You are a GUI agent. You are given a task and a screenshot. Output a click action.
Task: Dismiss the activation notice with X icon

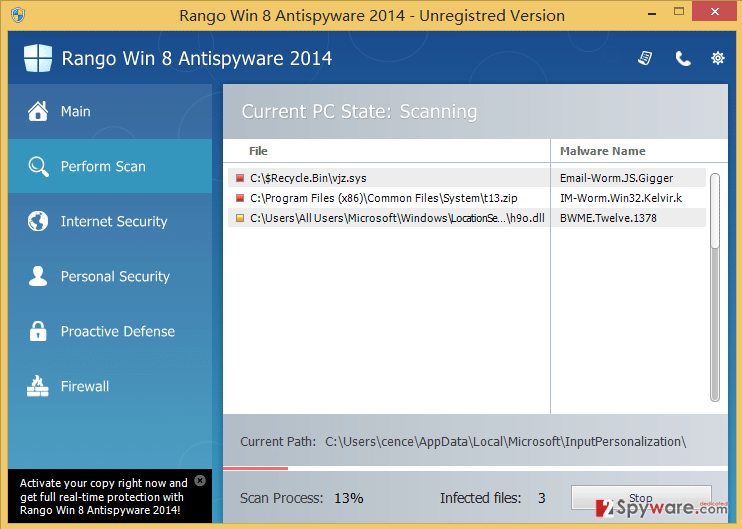[200, 481]
